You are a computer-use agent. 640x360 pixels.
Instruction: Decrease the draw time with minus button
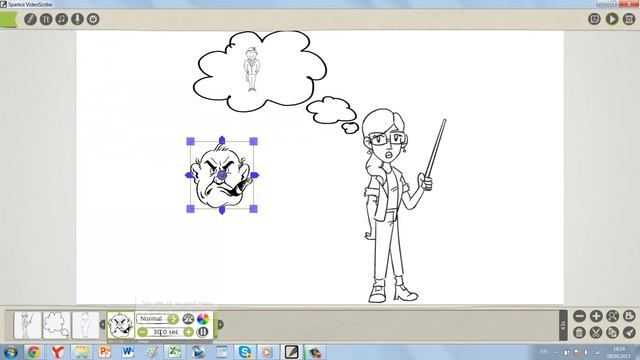pos(142,332)
